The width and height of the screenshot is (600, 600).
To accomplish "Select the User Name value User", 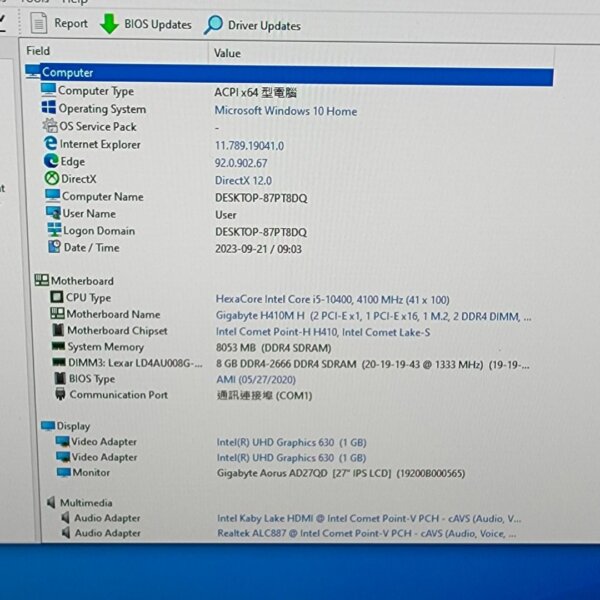I will (x=226, y=215).
